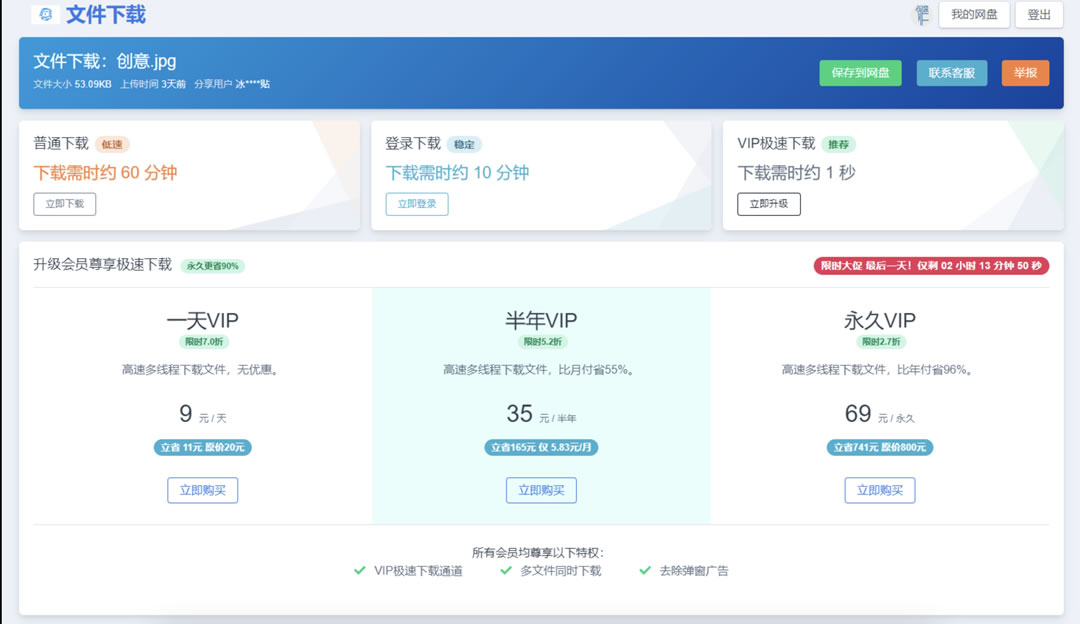Image resolution: width=1080 pixels, height=624 pixels.
Task: Report the file using 举报 button
Action: pyautogui.click(x=1025, y=73)
